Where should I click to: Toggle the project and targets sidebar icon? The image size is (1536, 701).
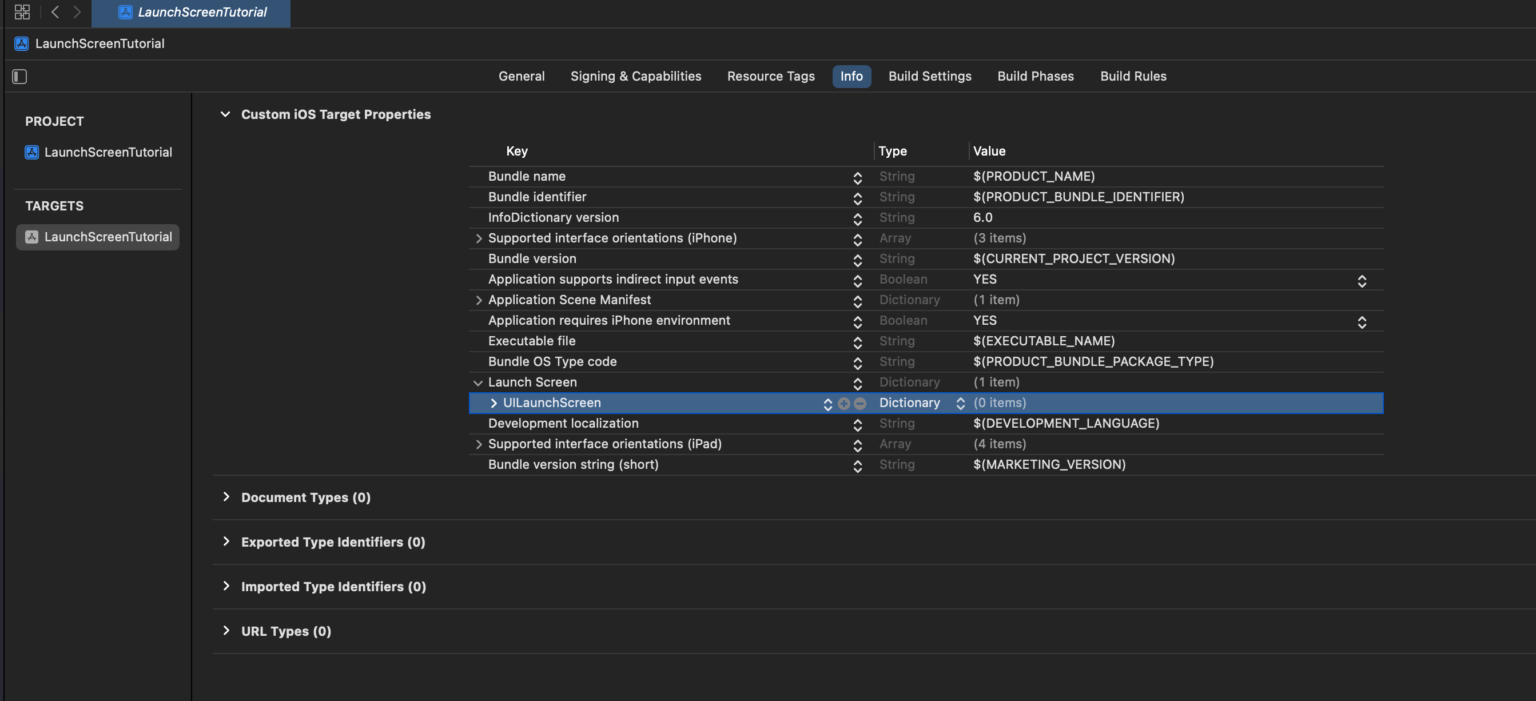(19, 77)
